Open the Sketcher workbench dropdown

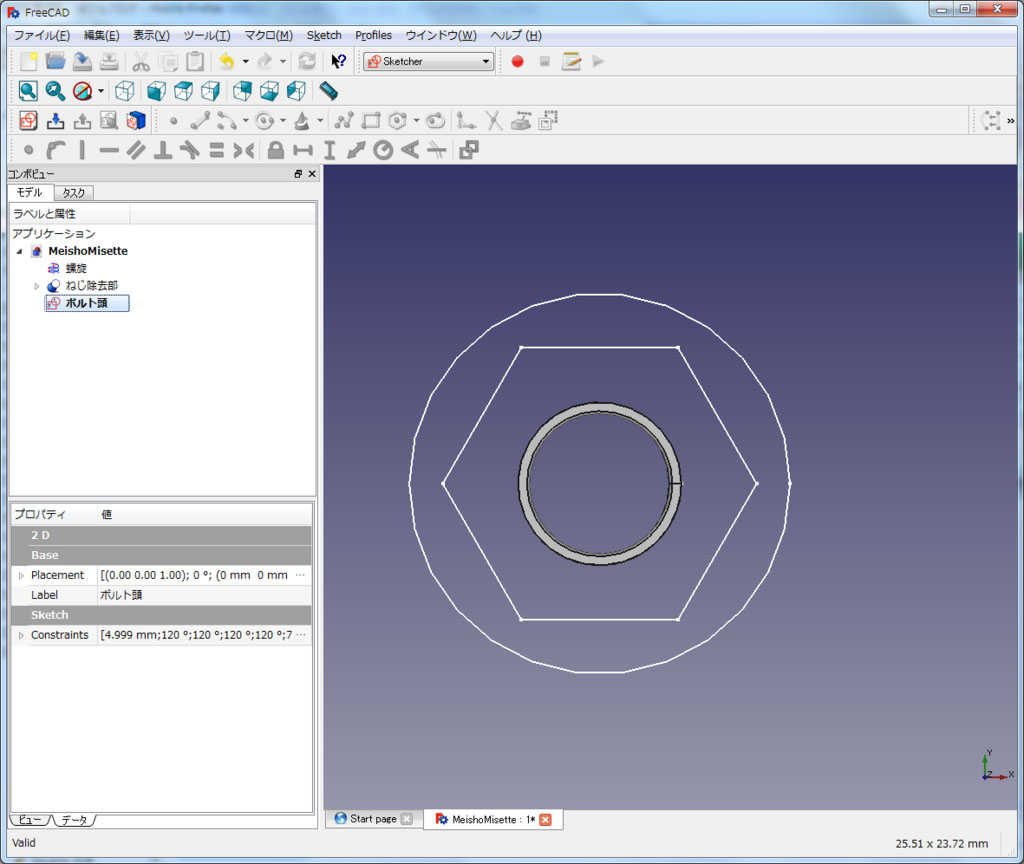coord(428,61)
